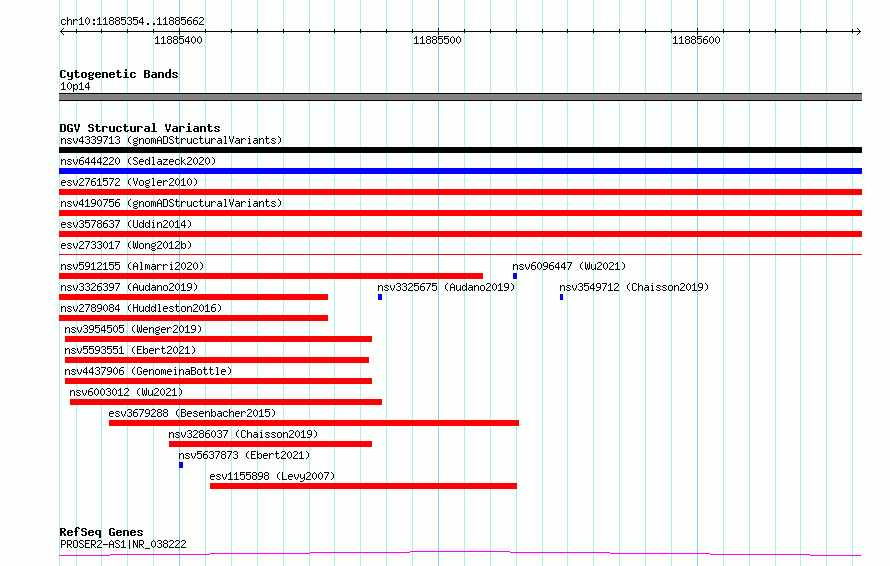Open the esv1155898 (Levy2007) label
This screenshot has height=566, width=890.
pos(272,476)
